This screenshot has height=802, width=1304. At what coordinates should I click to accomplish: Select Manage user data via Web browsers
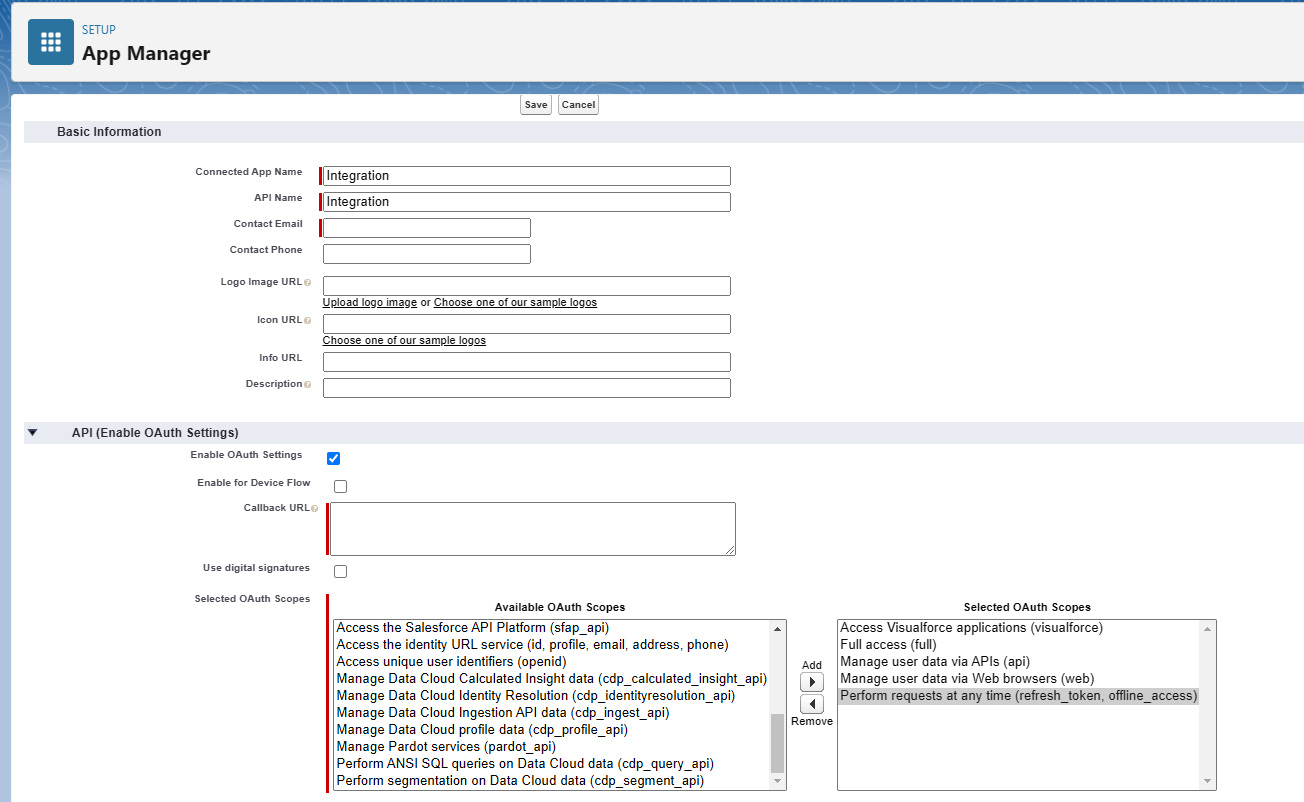click(1019, 679)
